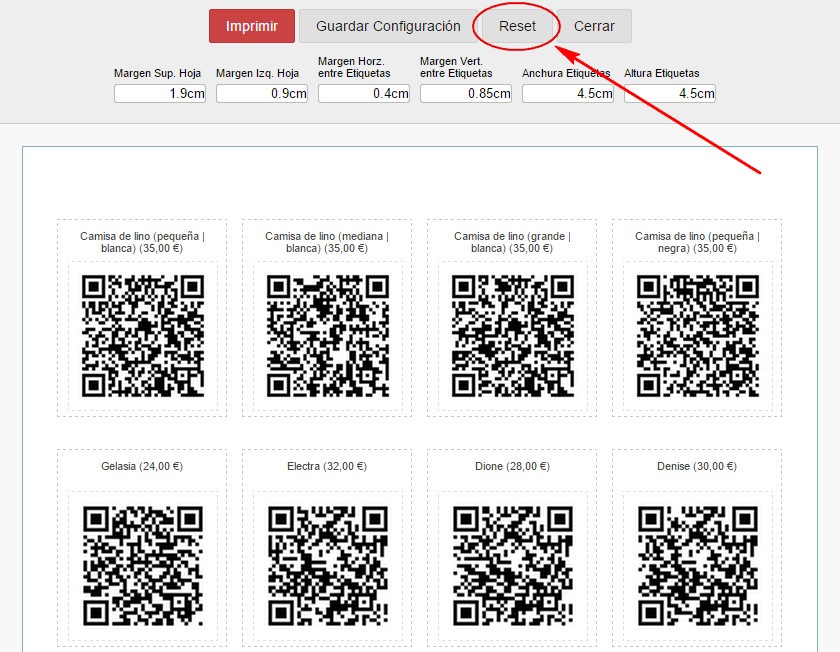Click QR code for Camisa pequeña negra

tap(698, 336)
